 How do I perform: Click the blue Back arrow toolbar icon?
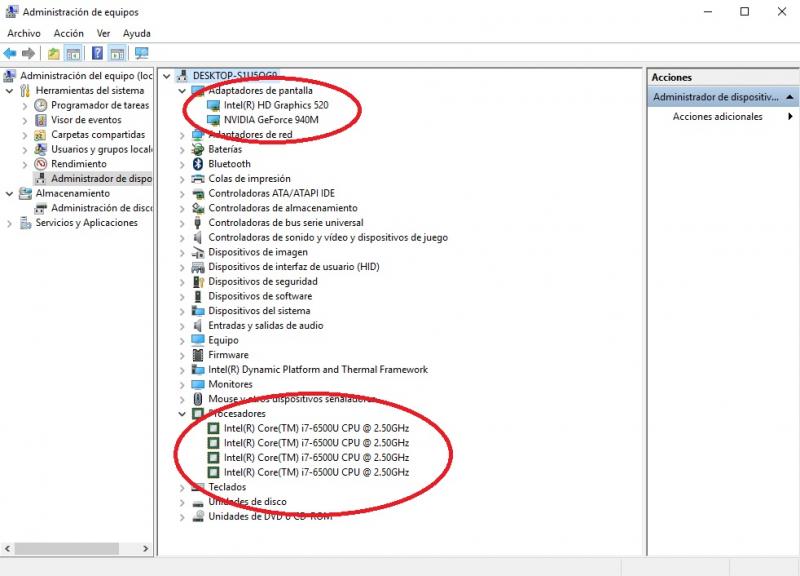click(10, 53)
